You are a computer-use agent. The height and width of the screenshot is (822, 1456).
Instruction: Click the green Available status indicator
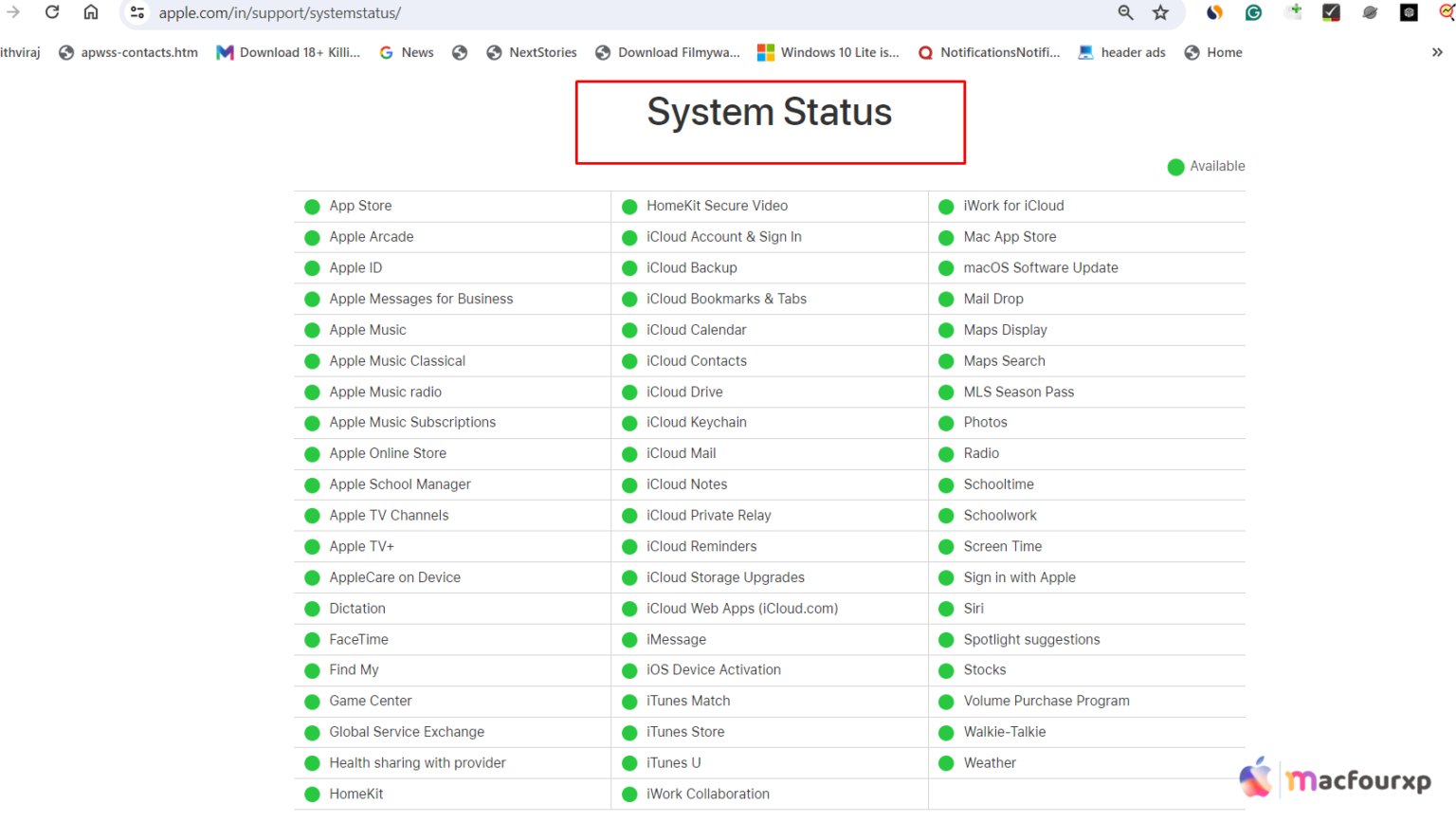point(1175,166)
